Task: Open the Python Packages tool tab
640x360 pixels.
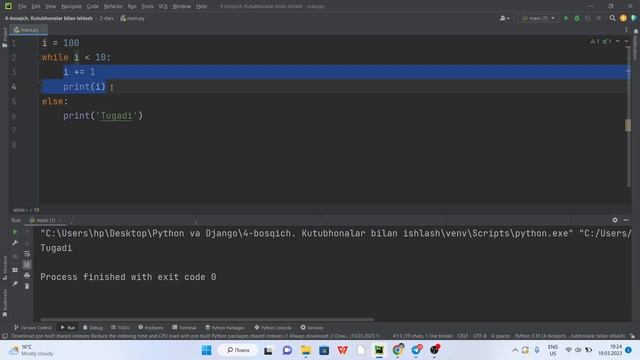Action: click(225, 328)
